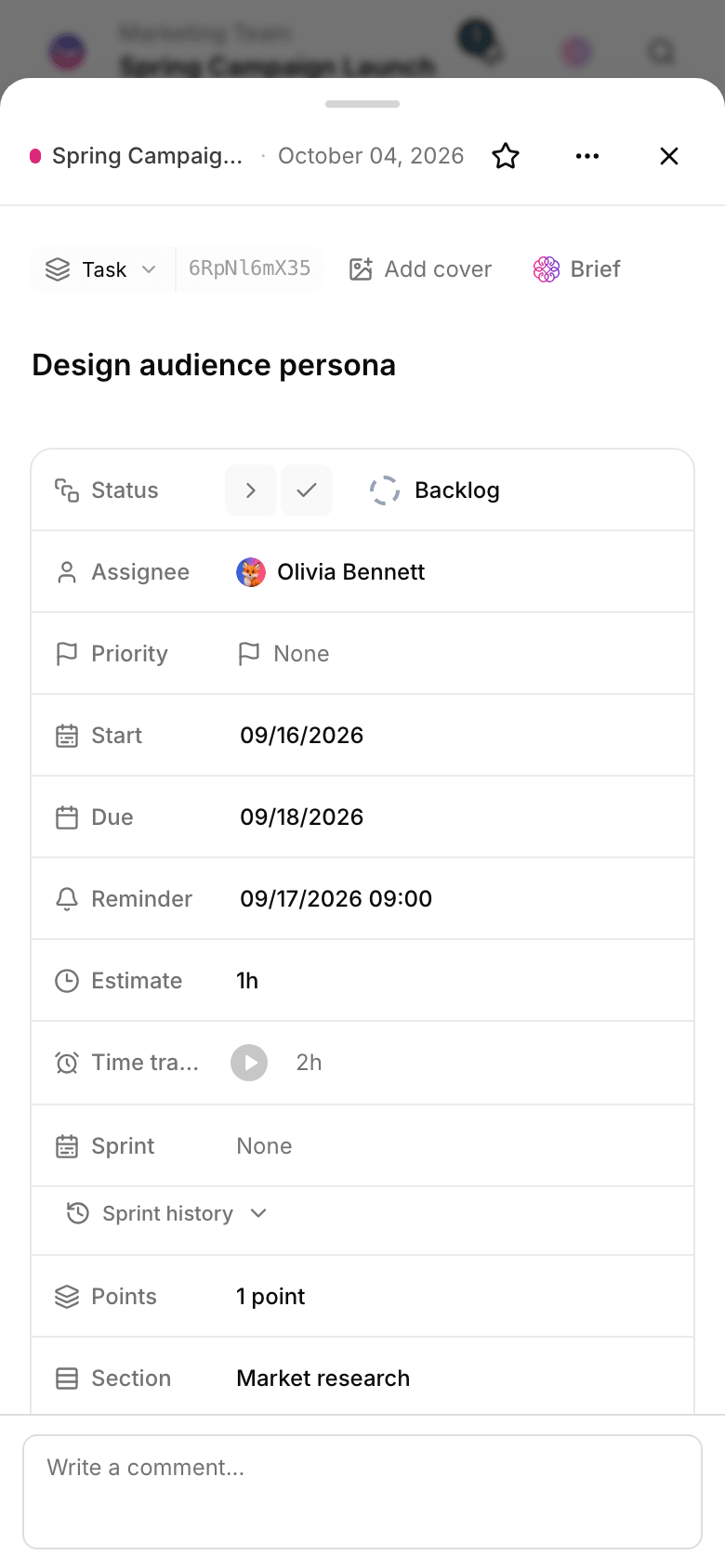This screenshot has width=725, height=1568.
Task: Change section Market research
Action: (323, 1379)
